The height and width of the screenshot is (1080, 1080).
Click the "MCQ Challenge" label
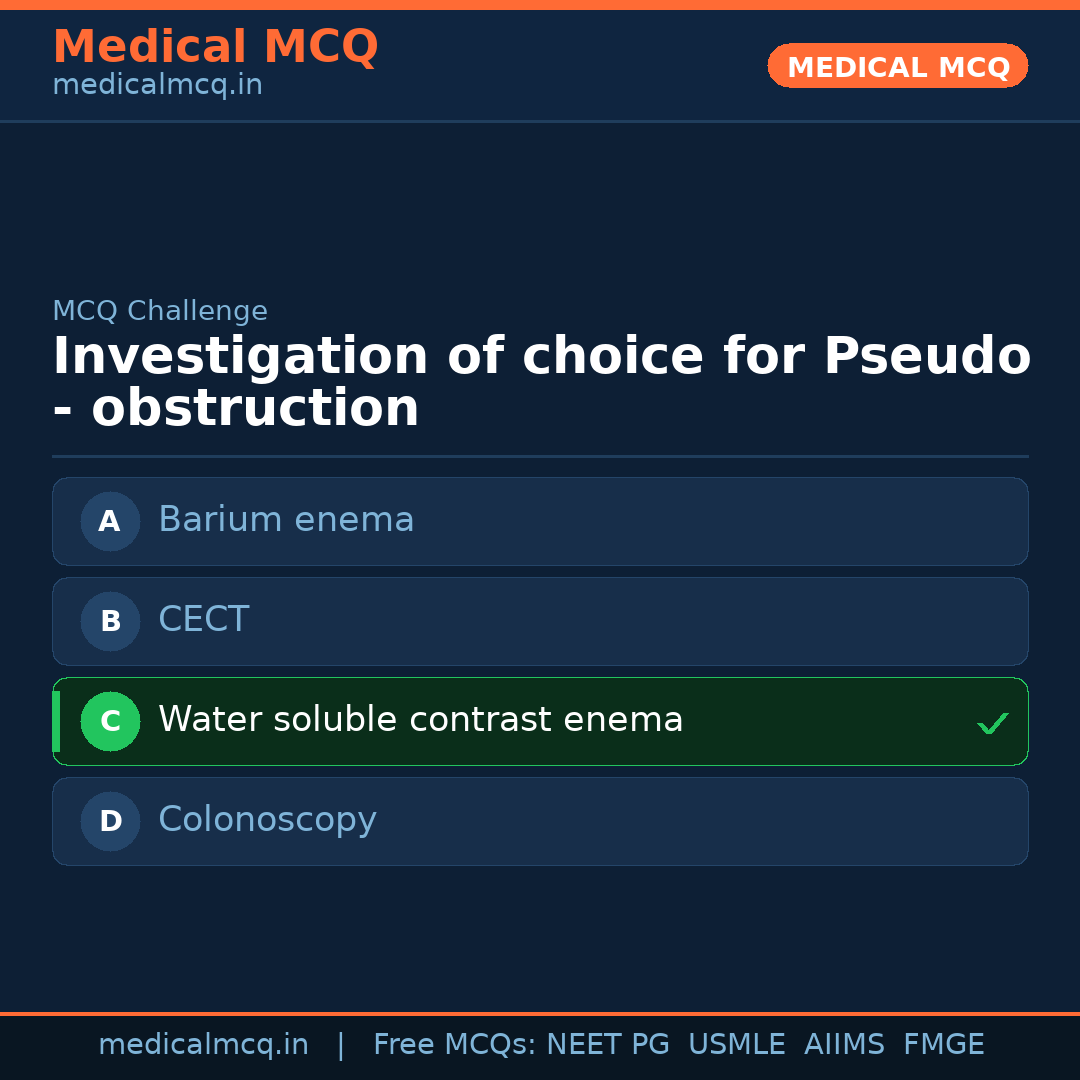pos(160,311)
